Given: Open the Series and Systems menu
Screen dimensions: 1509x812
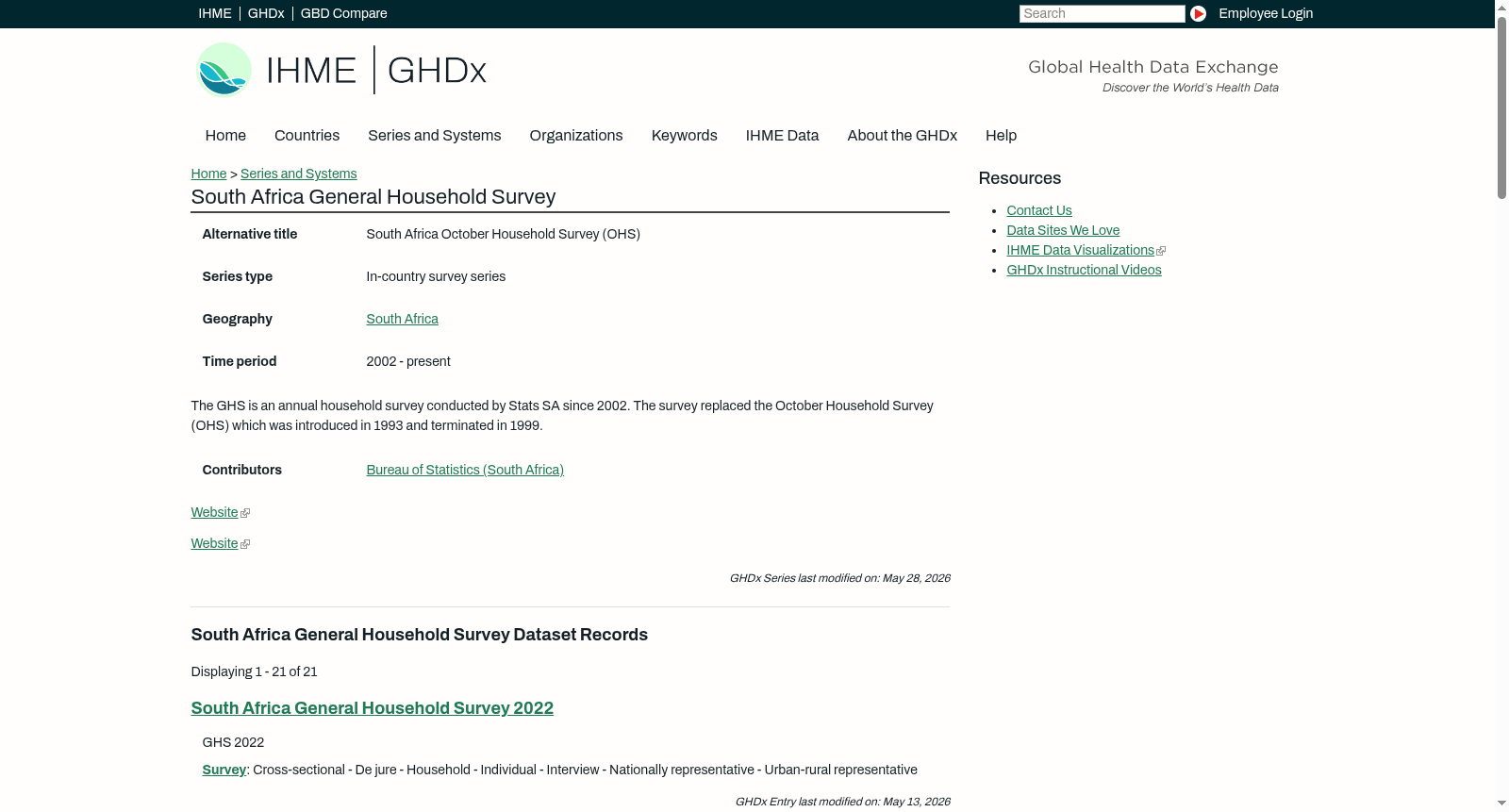Looking at the screenshot, I should [x=435, y=136].
